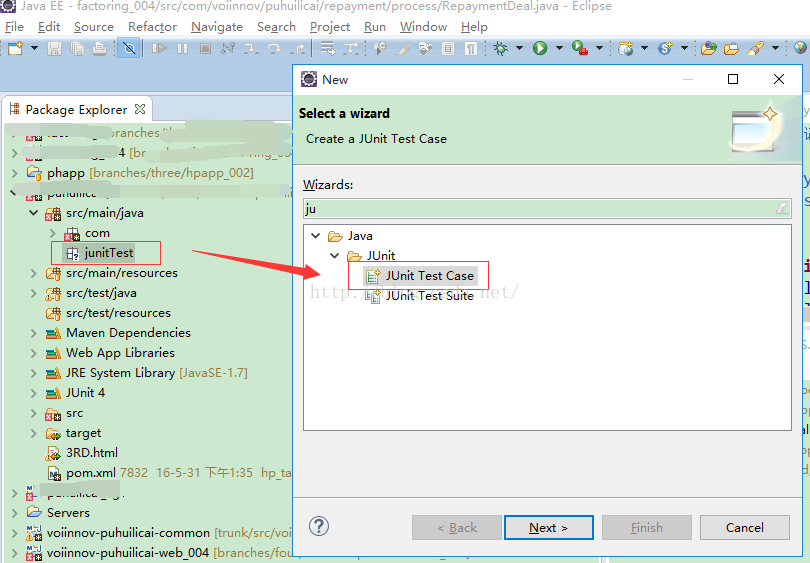Toggle the Use Step Filters icon
Viewport: 810px width, 563px height.
click(351, 49)
